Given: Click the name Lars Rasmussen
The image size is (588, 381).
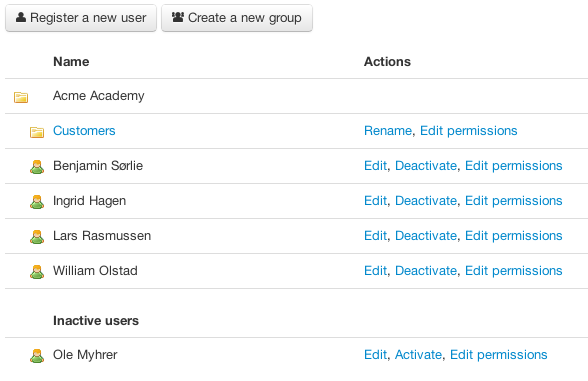Looking at the screenshot, I should tap(102, 236).
